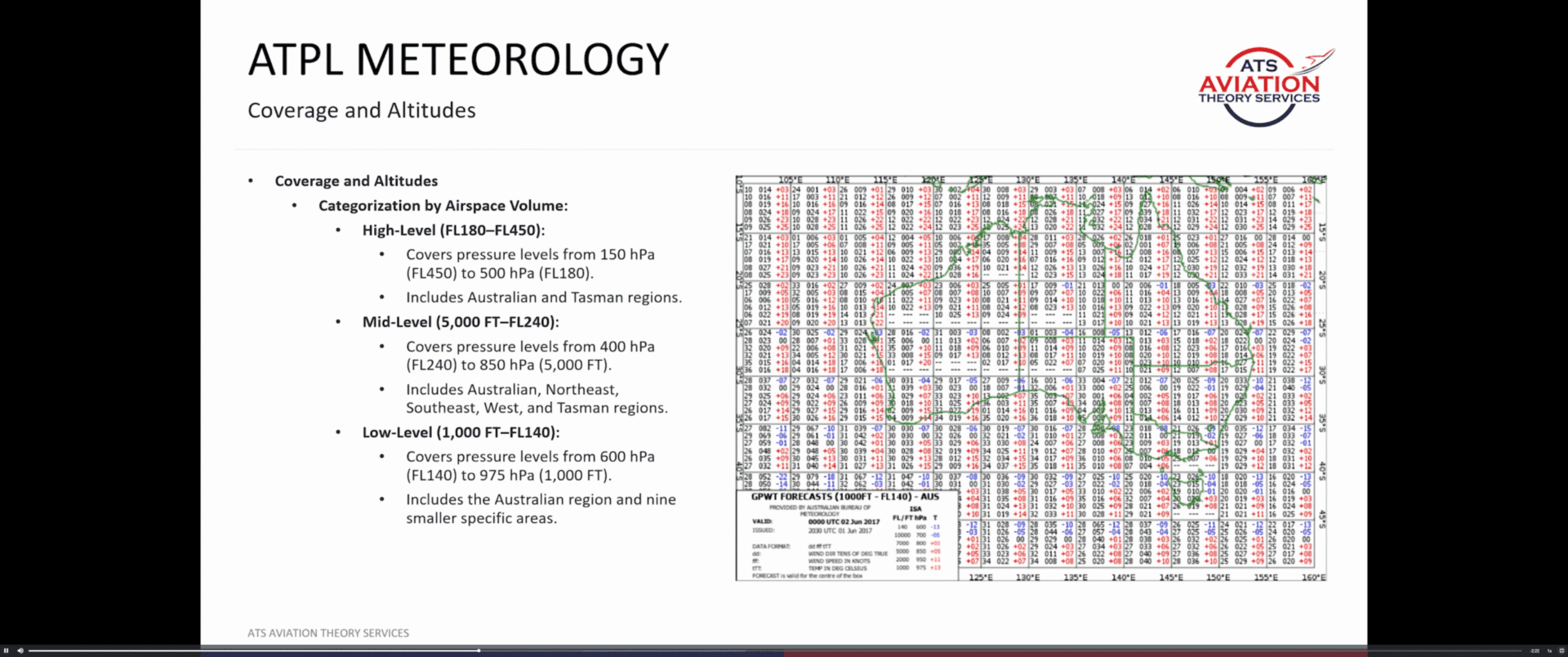Click the GPWT FORECASTS legend box
Image resolution: width=1568 pixels, height=657 pixels.
tap(846, 534)
